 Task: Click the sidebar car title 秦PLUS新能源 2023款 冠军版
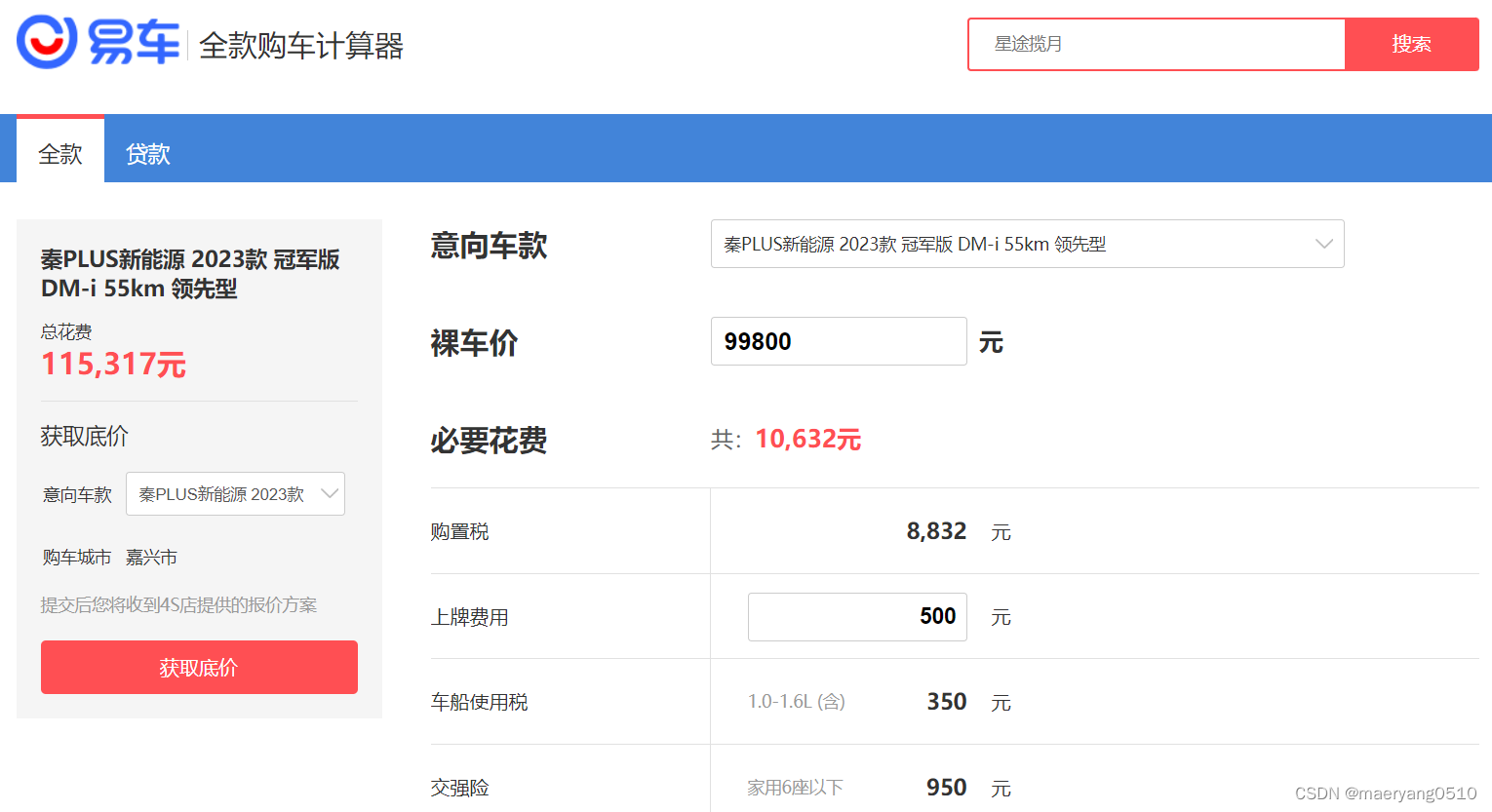click(x=190, y=274)
